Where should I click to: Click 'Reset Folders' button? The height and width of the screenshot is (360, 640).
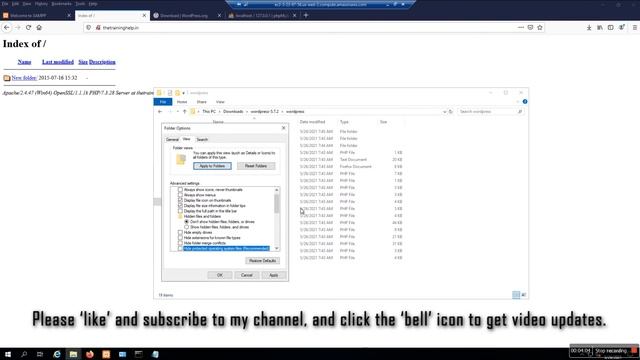[256, 166]
